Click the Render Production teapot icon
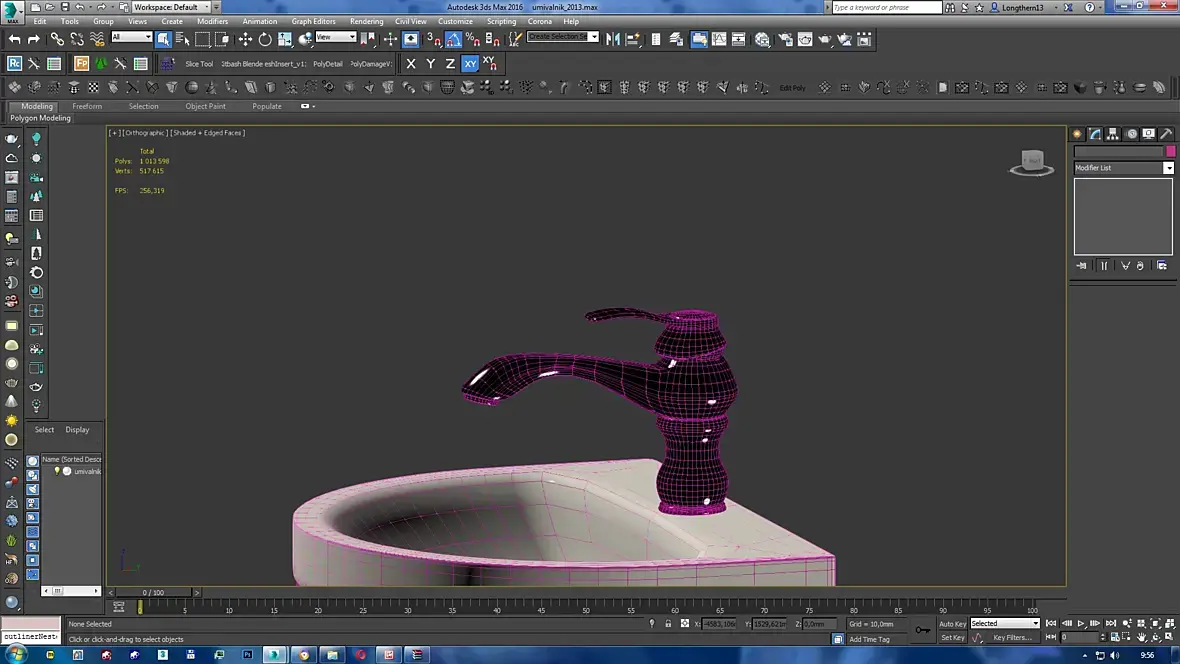 point(825,39)
